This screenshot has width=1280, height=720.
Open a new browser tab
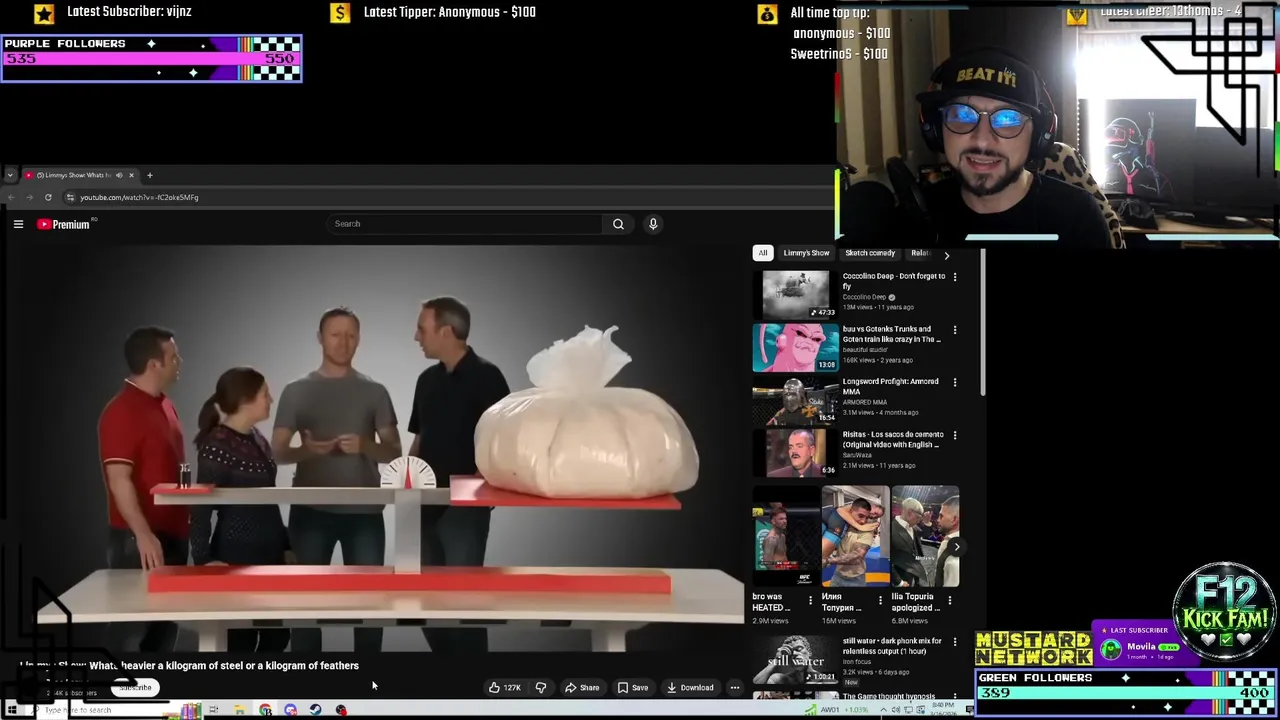click(150, 175)
